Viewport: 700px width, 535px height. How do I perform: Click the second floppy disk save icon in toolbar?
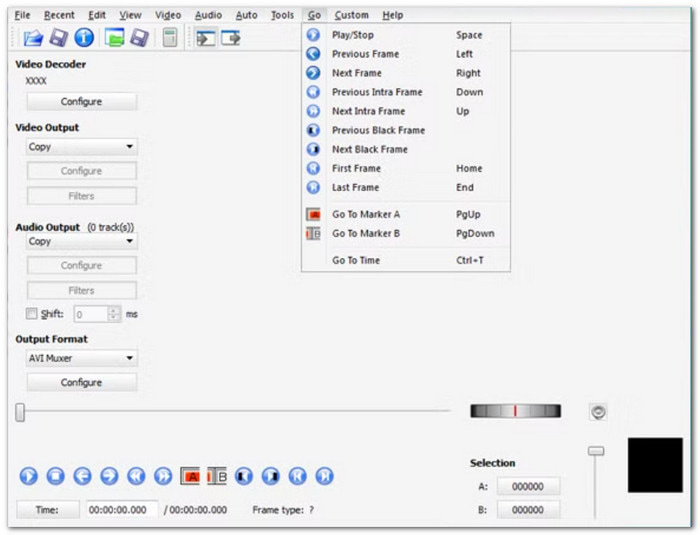139,38
